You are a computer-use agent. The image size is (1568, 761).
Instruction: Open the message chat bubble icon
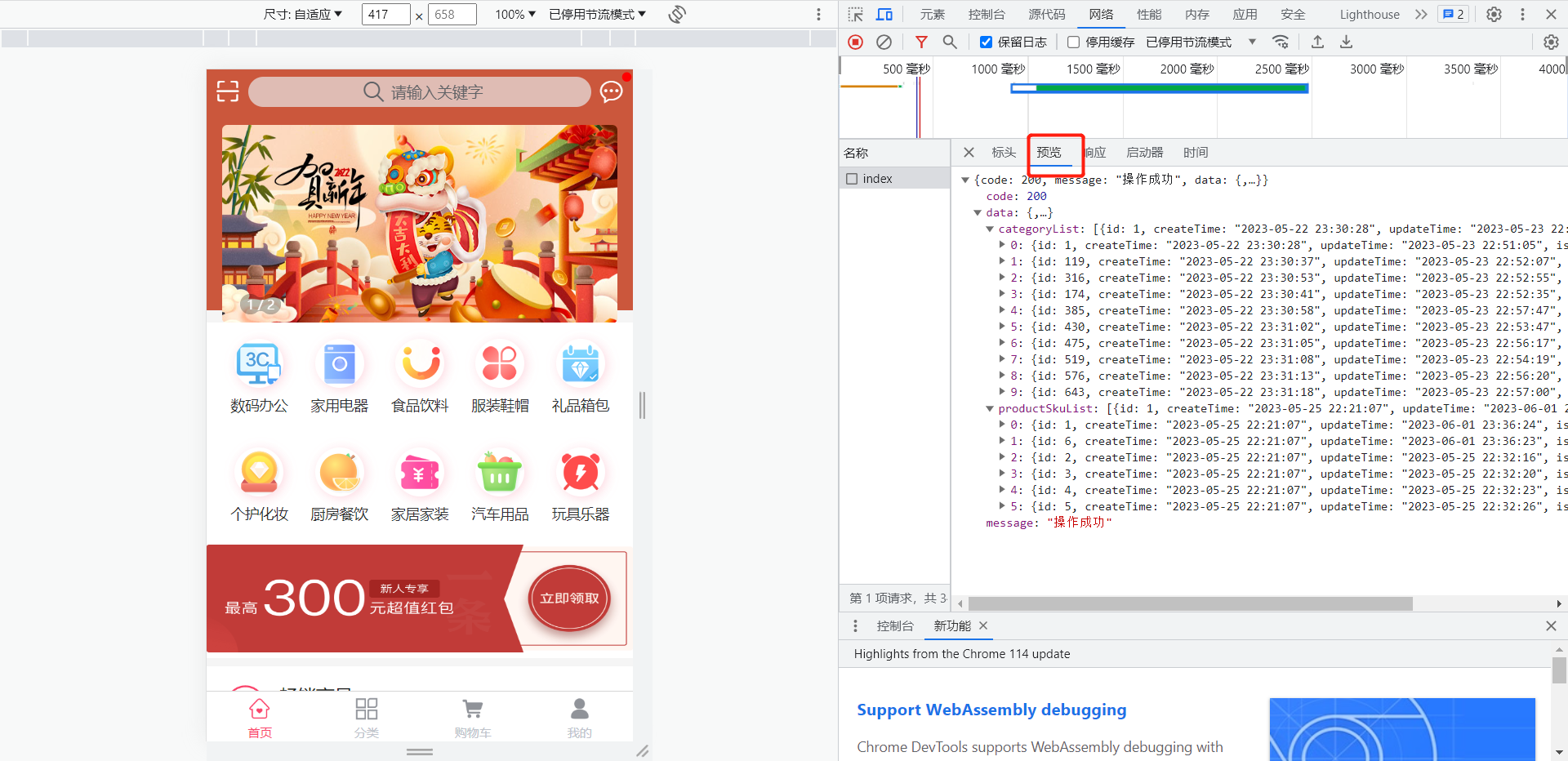click(x=611, y=91)
